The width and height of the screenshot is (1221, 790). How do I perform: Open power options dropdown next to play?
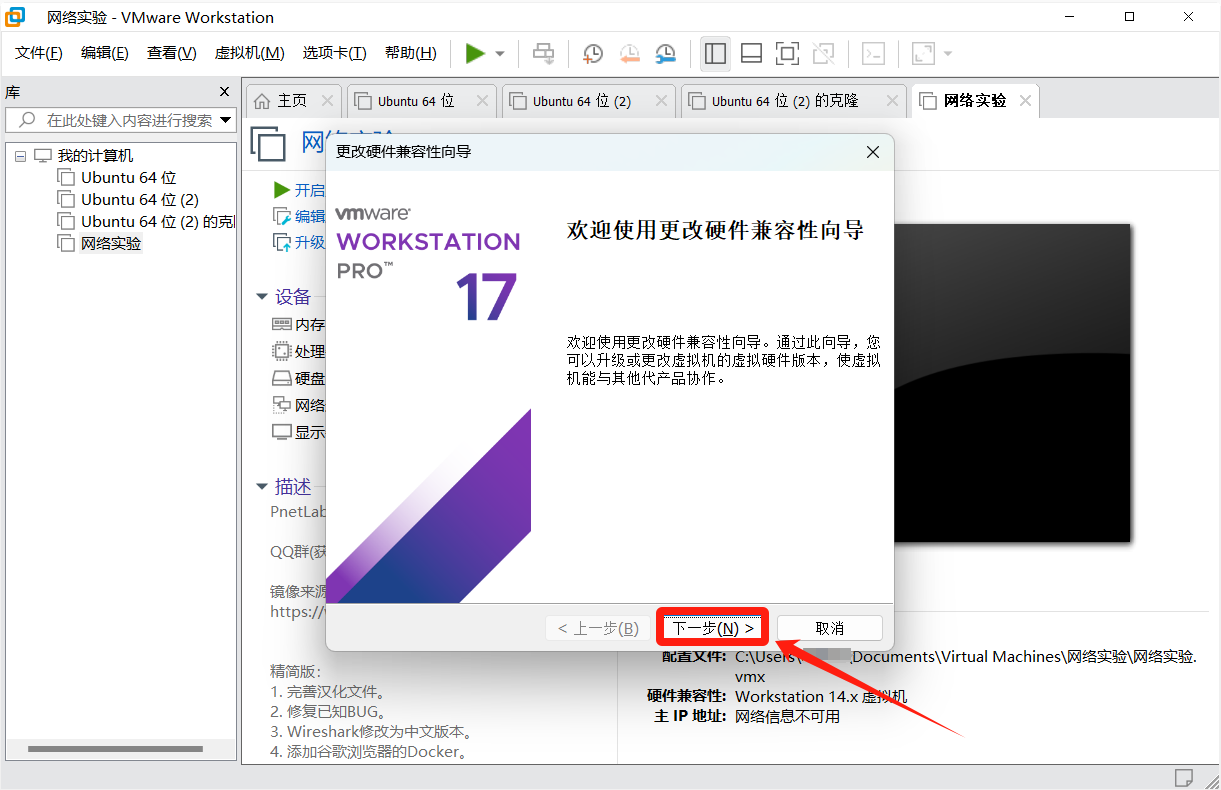[x=500, y=54]
